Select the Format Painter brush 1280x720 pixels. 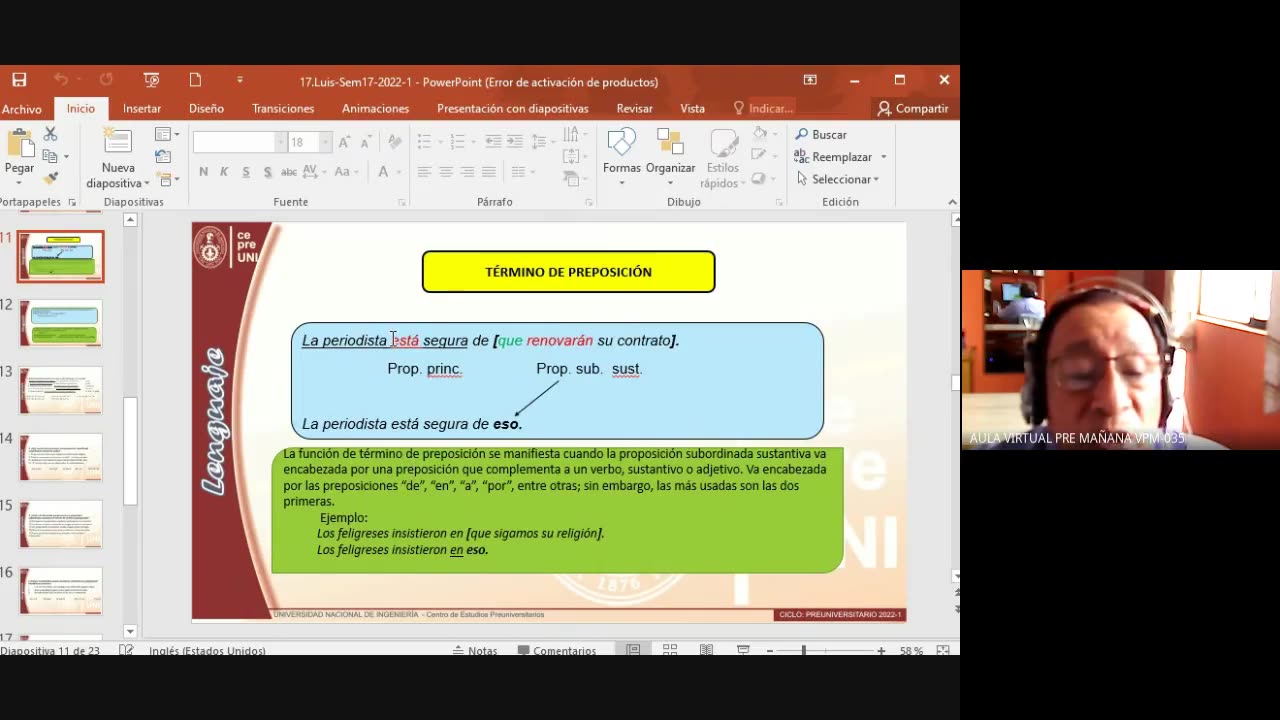pyautogui.click(x=50, y=178)
